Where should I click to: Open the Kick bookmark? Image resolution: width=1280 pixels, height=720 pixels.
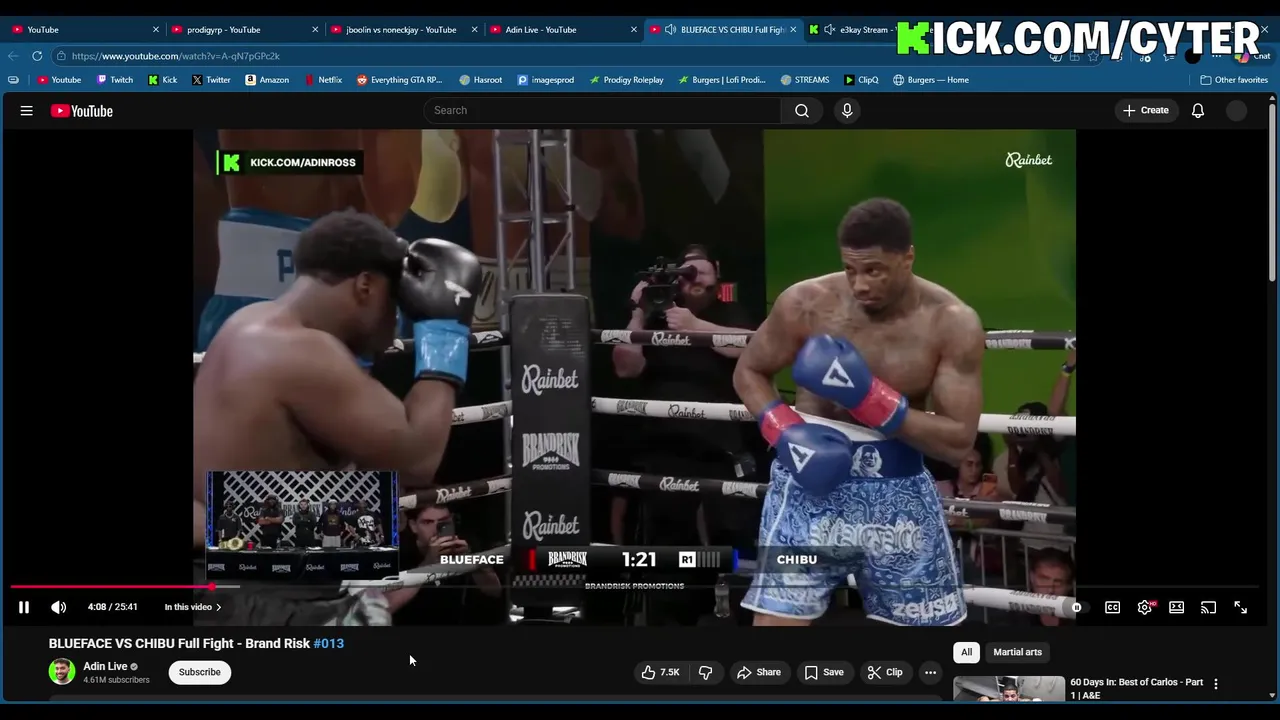click(x=162, y=80)
